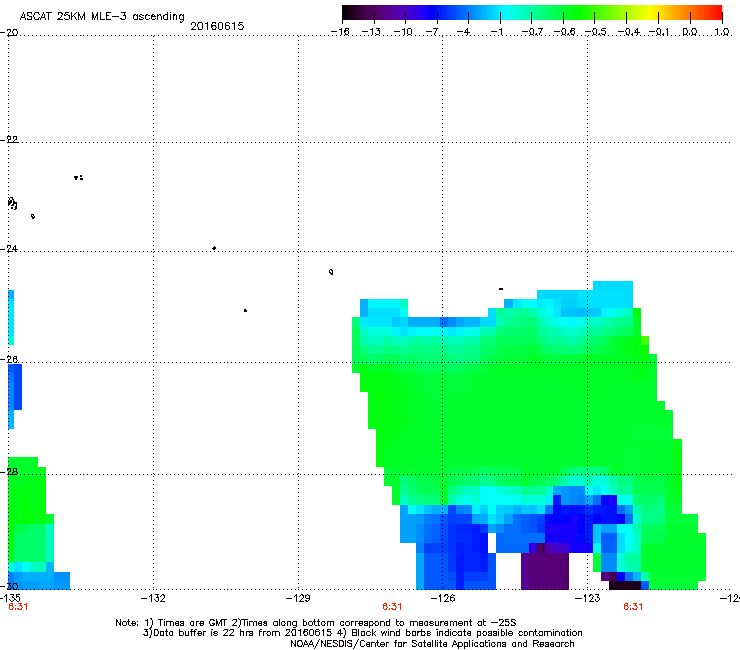The image size is (740, 650).
Task: Click the red end of the color bar
Action: coord(716,13)
